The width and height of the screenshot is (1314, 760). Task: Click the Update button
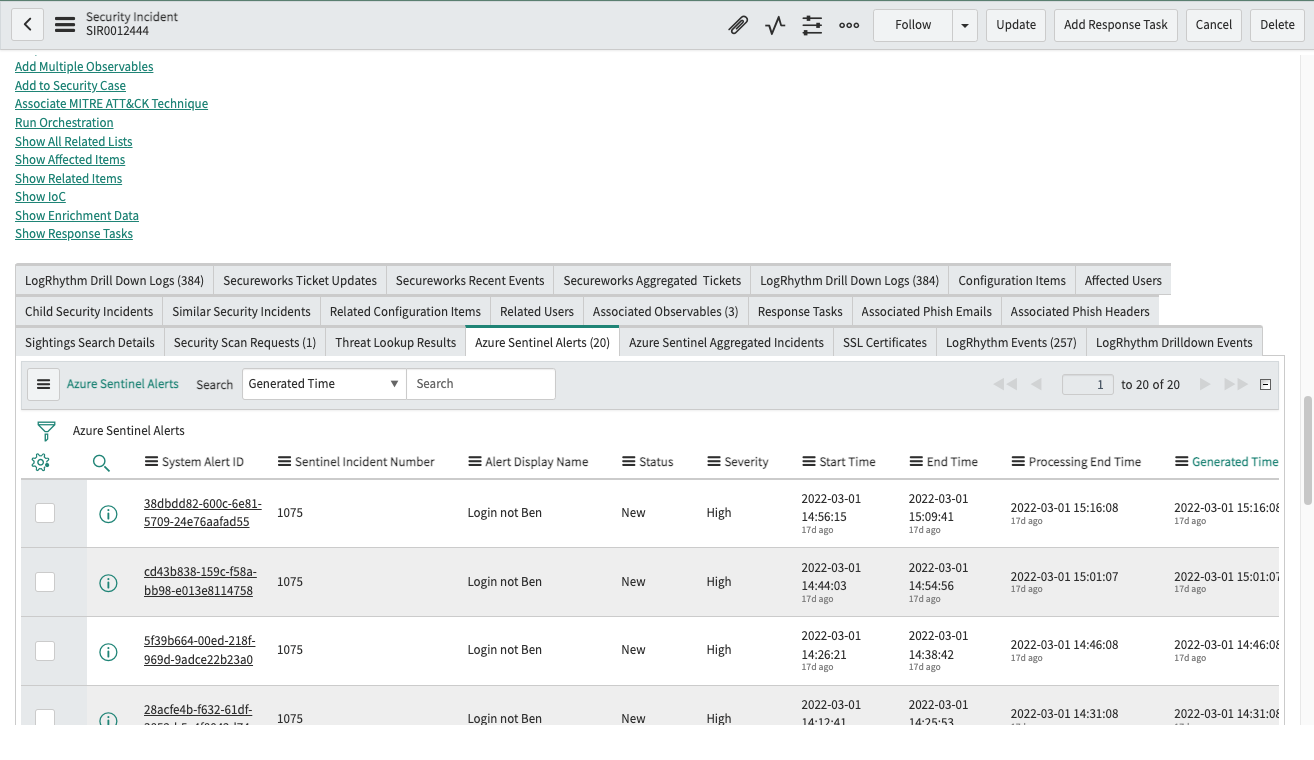click(1016, 26)
